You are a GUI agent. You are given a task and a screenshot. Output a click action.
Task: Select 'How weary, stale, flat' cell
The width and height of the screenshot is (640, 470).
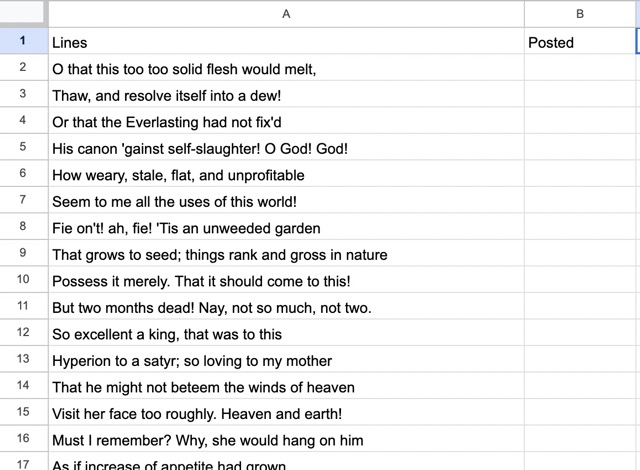[x=286, y=175]
